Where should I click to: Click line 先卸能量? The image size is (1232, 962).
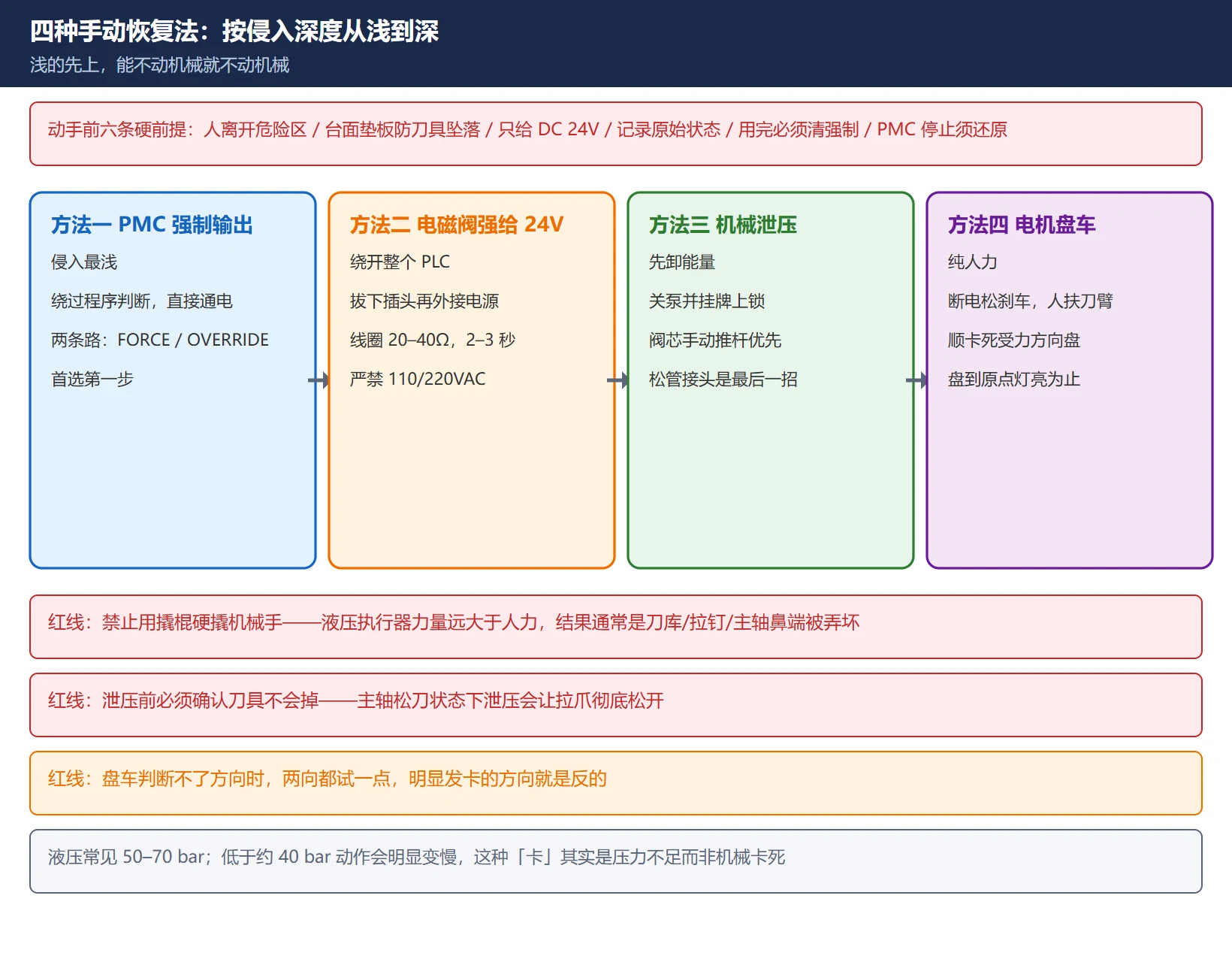point(682,262)
